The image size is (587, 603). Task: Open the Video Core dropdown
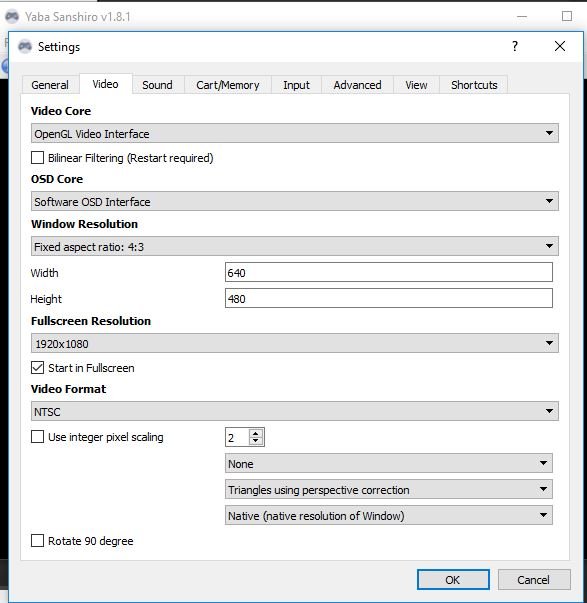pyautogui.click(x=295, y=133)
